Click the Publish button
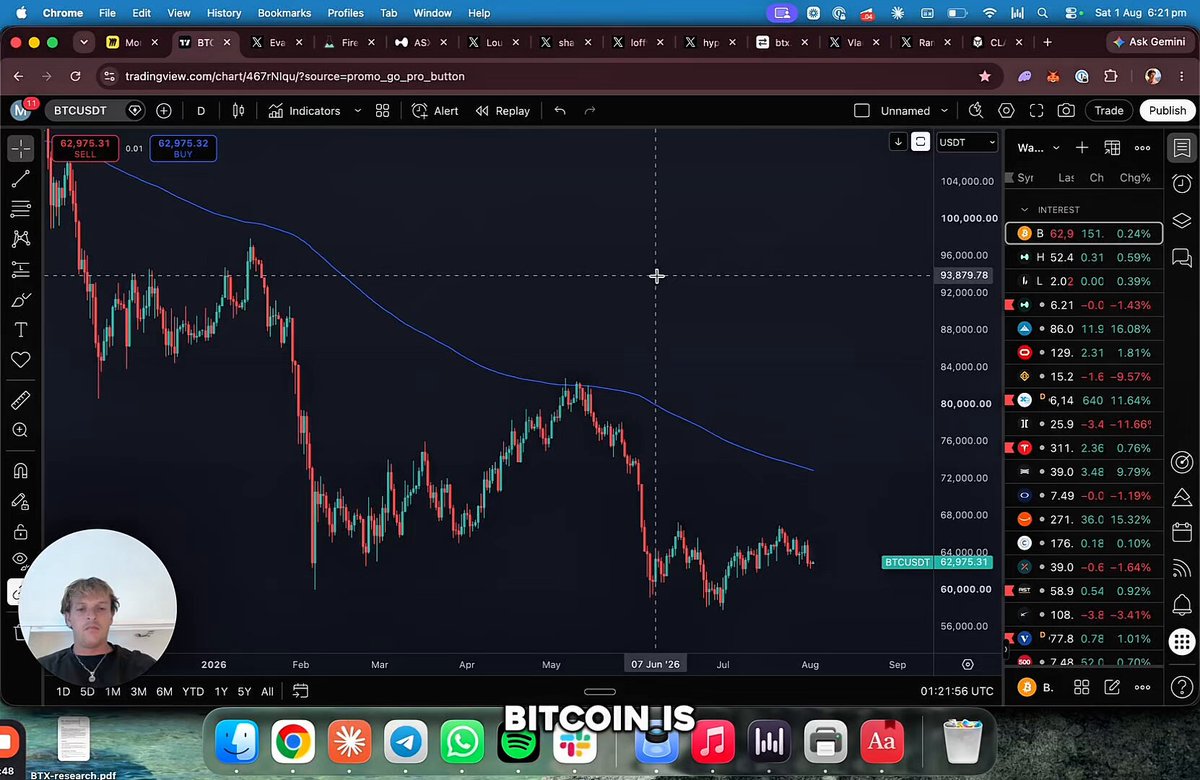Image resolution: width=1200 pixels, height=780 pixels. tap(1167, 111)
